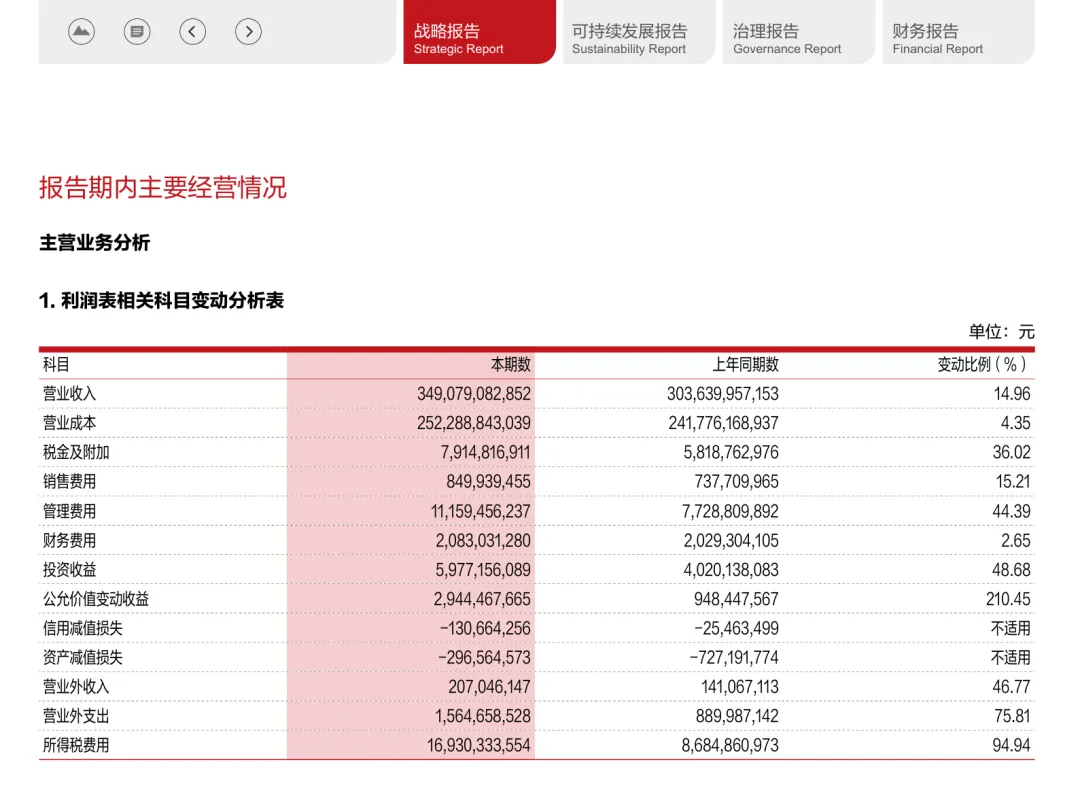Click the 本期数 column header
This screenshot has height=788, width=1080.
pyautogui.click(x=510, y=365)
